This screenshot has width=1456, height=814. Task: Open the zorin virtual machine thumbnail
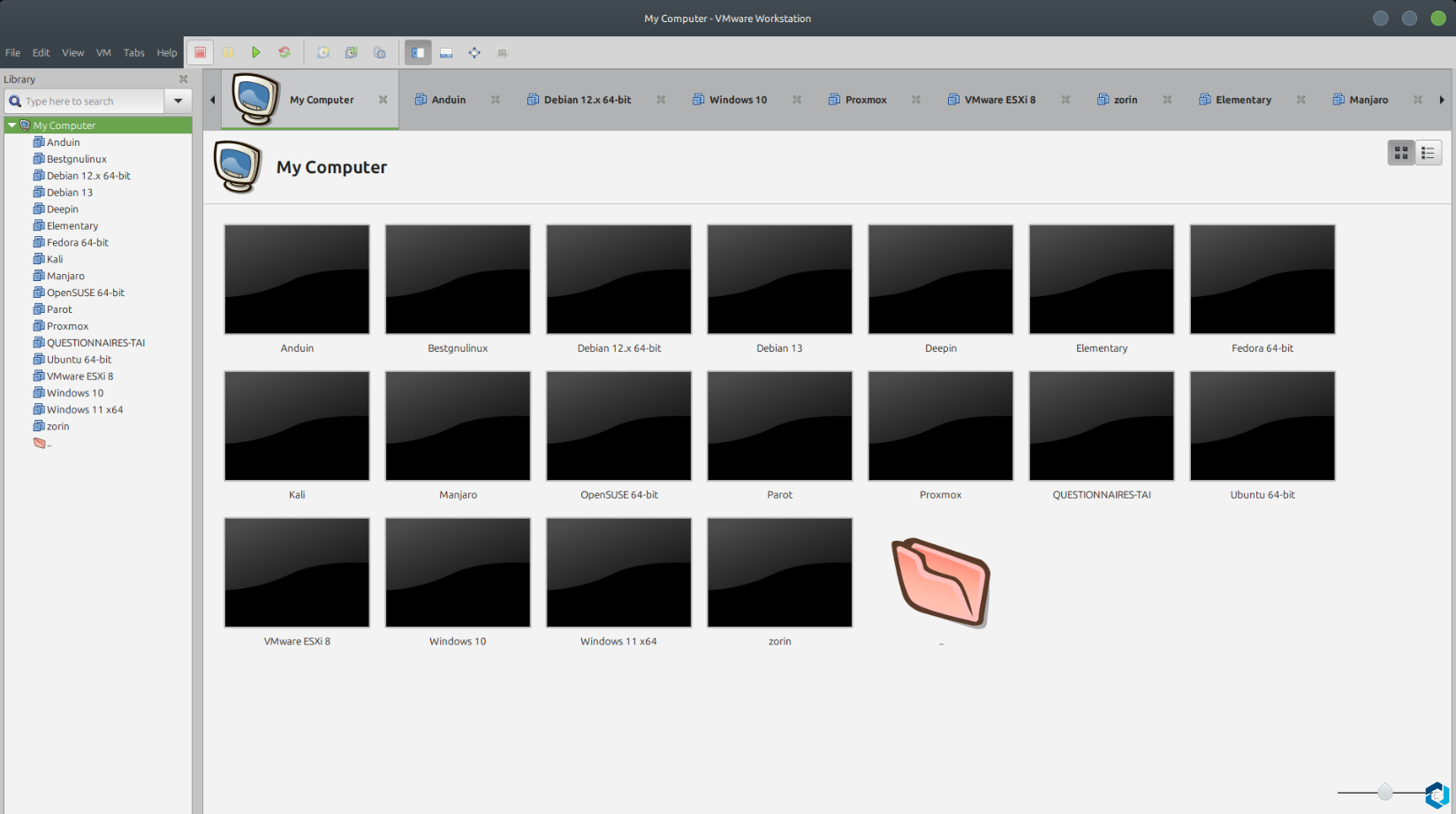pos(779,572)
